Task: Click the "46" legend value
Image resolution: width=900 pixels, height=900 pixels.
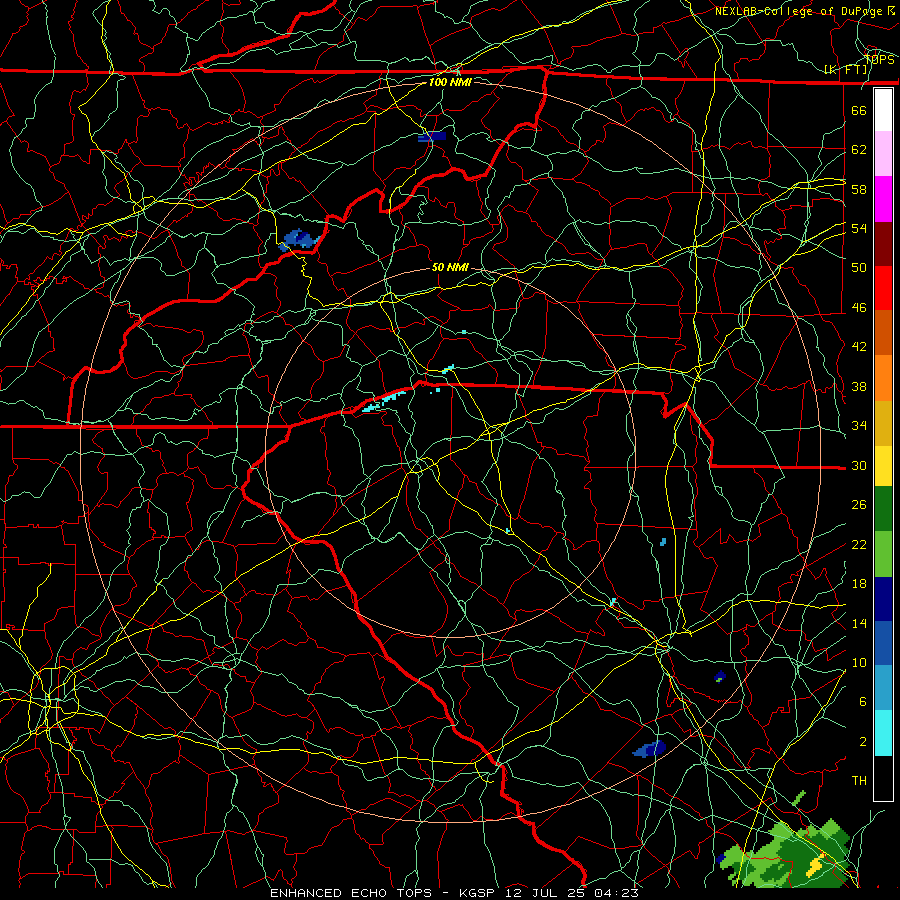Action: (859, 308)
